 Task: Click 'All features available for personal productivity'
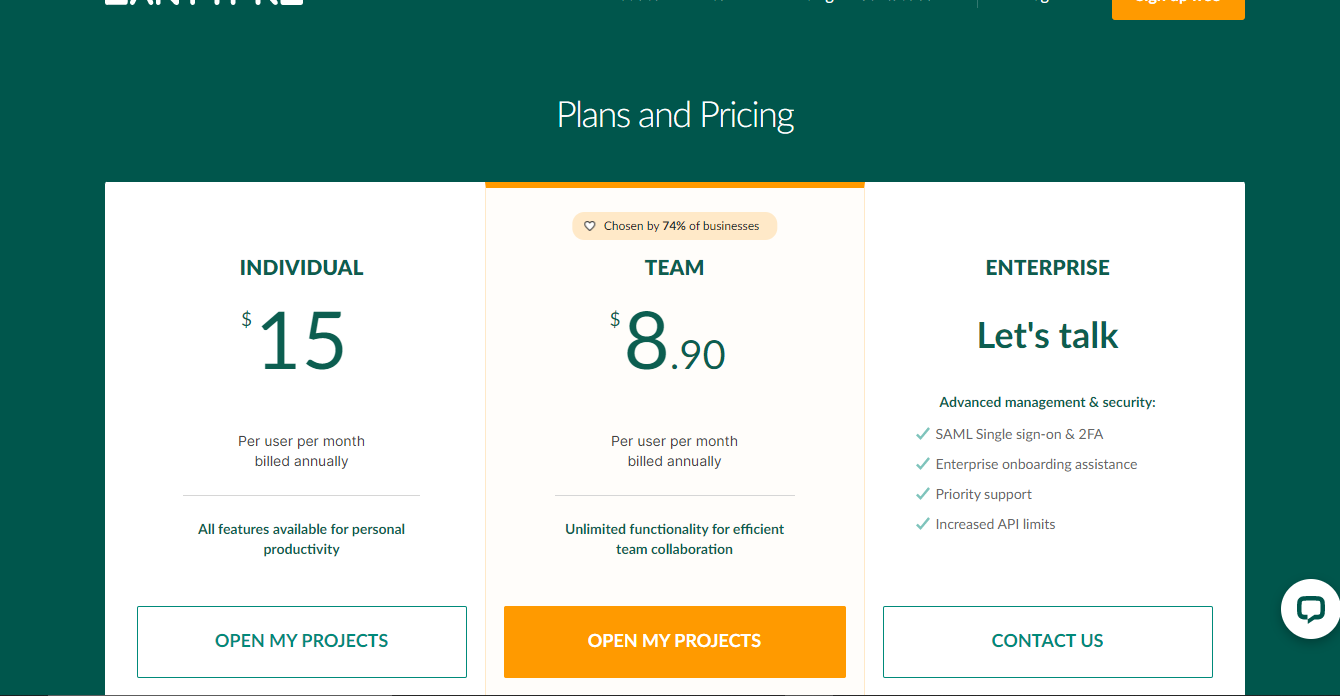302,539
